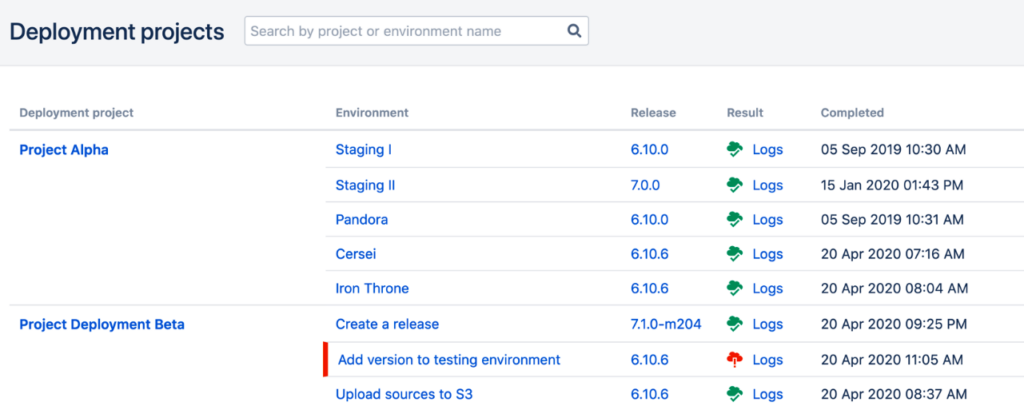This screenshot has width=1024, height=406.
Task: Focus the project or environment search field
Action: (416, 31)
